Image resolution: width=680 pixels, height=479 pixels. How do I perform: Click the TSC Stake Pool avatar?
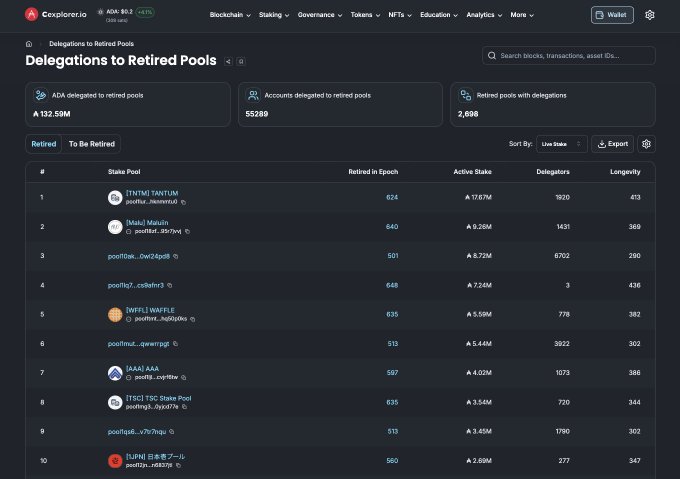pos(115,402)
